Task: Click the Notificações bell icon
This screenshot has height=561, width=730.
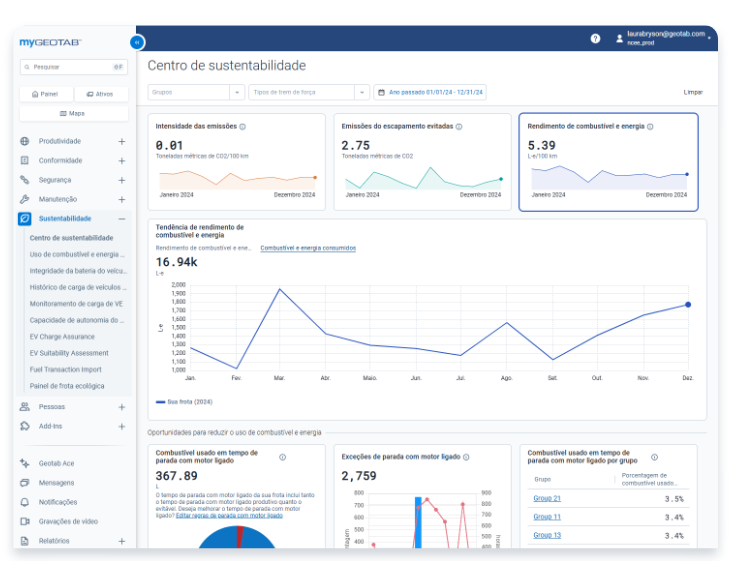Action: point(25,502)
